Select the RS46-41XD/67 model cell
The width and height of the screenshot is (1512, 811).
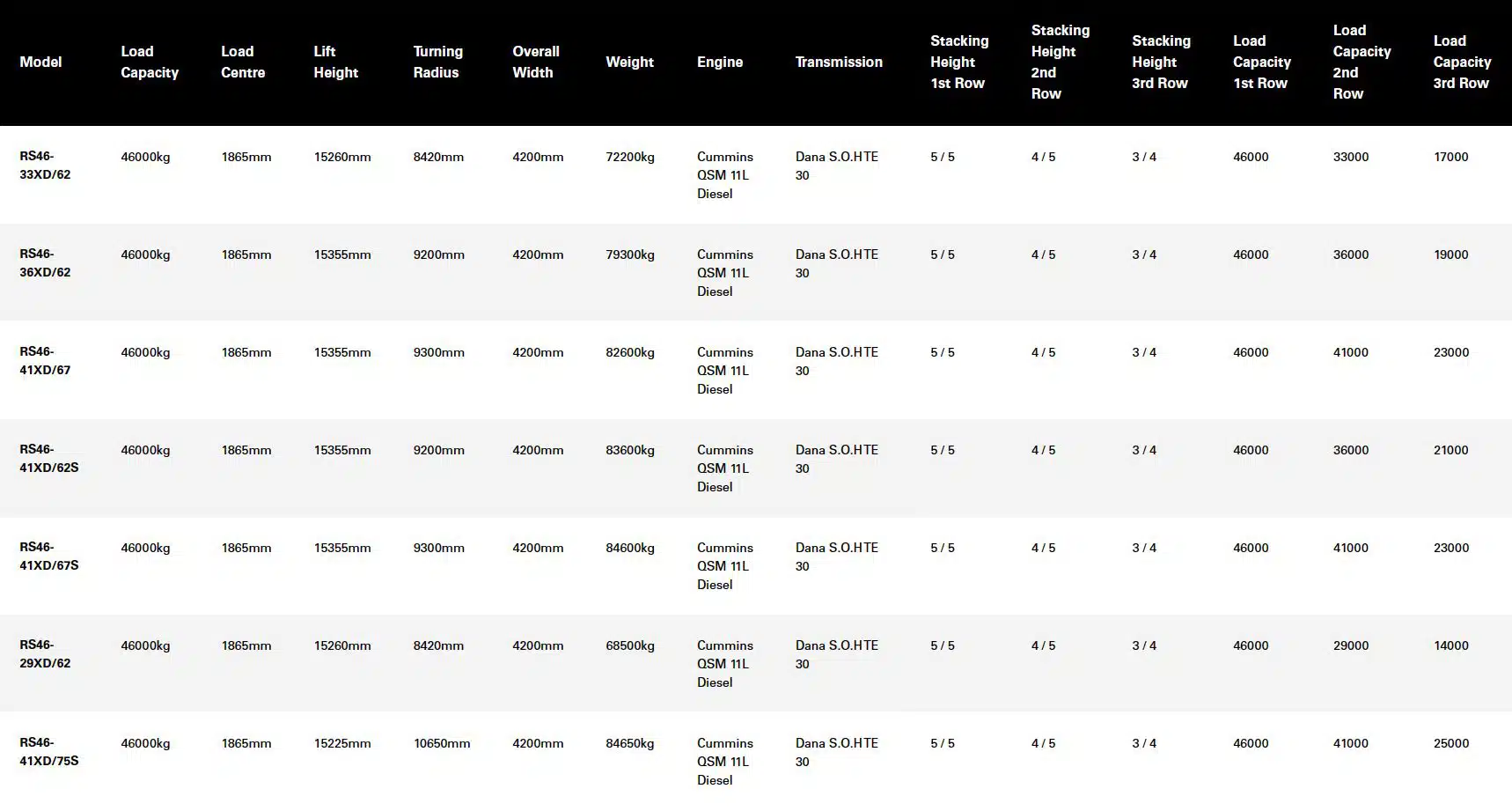45,361
